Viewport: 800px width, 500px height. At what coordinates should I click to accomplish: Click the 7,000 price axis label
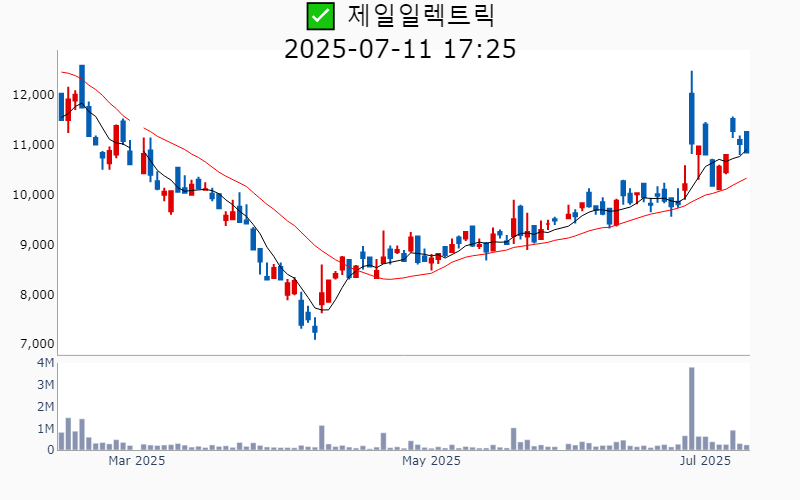tap(37, 344)
